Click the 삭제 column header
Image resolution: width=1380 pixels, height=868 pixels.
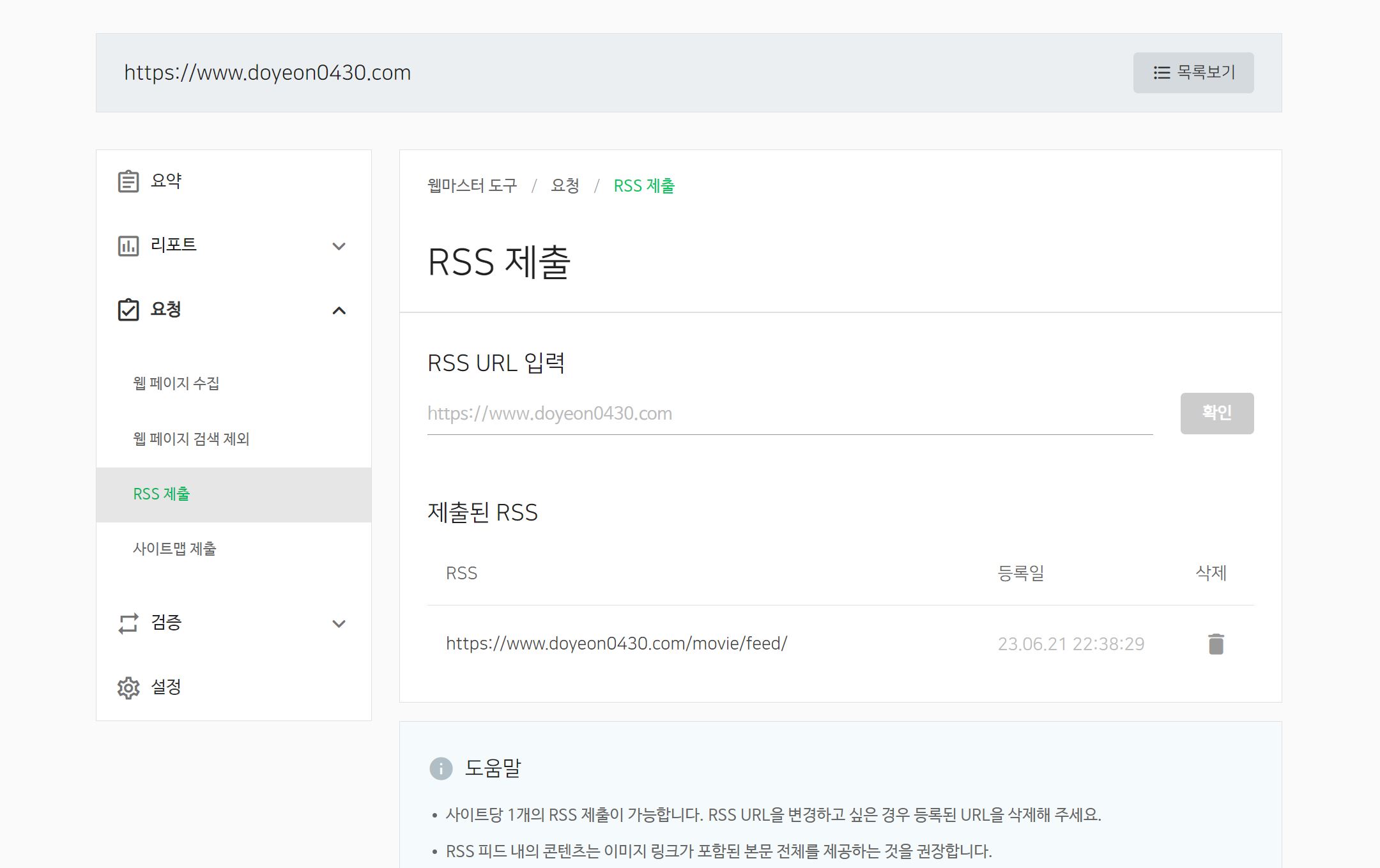(x=1211, y=573)
